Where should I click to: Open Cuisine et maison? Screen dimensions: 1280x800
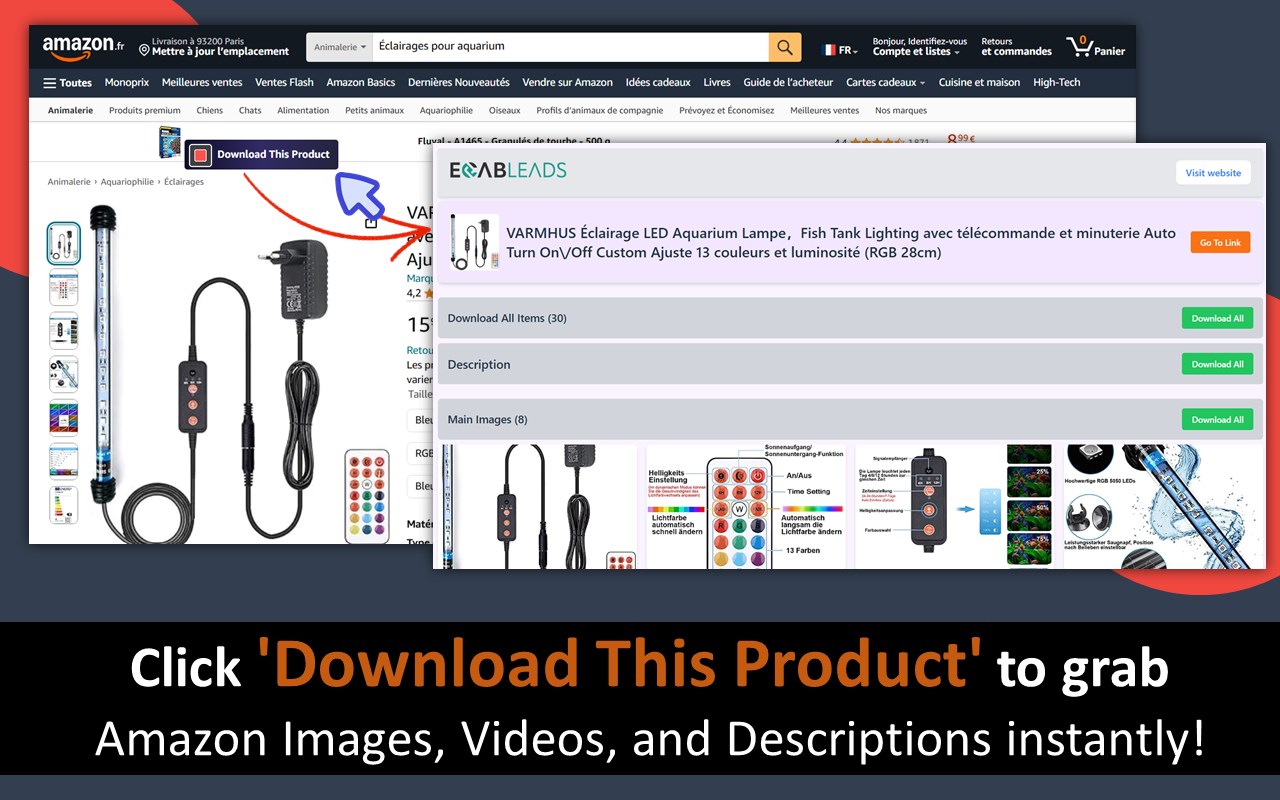tap(980, 83)
